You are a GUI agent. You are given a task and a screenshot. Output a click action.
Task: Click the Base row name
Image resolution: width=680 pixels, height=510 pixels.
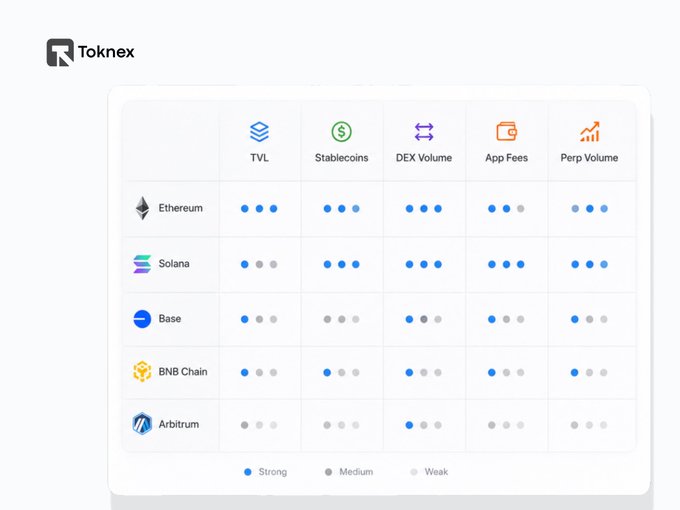tap(170, 319)
